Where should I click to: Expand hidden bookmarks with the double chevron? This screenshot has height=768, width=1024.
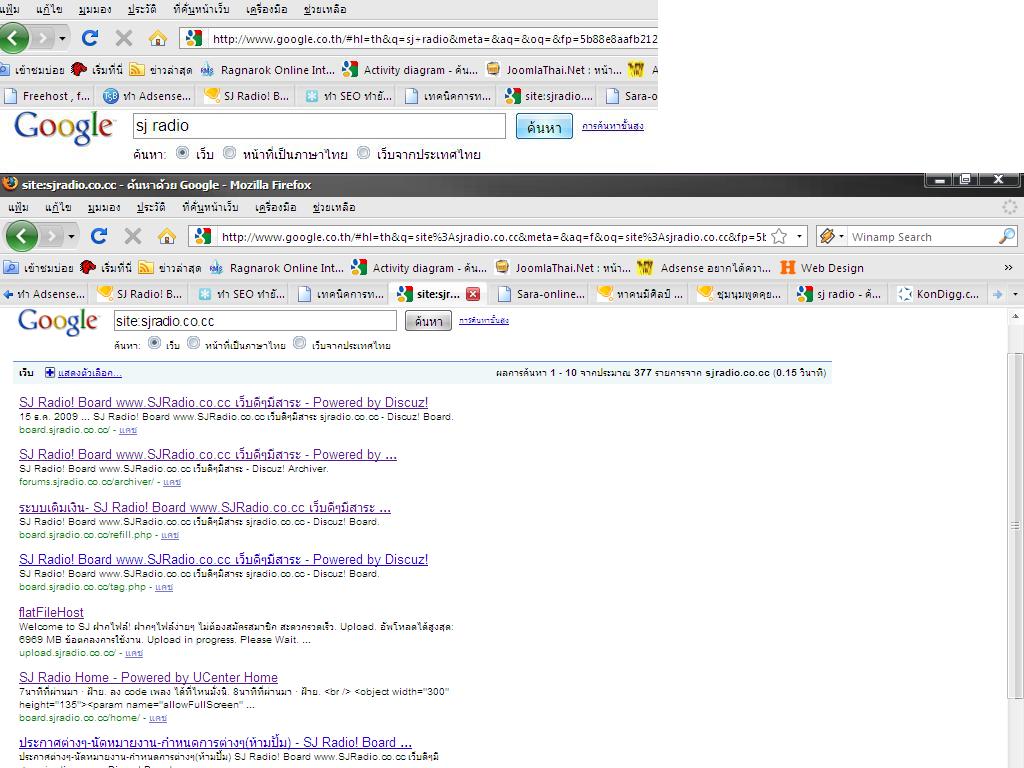pos(1008,268)
